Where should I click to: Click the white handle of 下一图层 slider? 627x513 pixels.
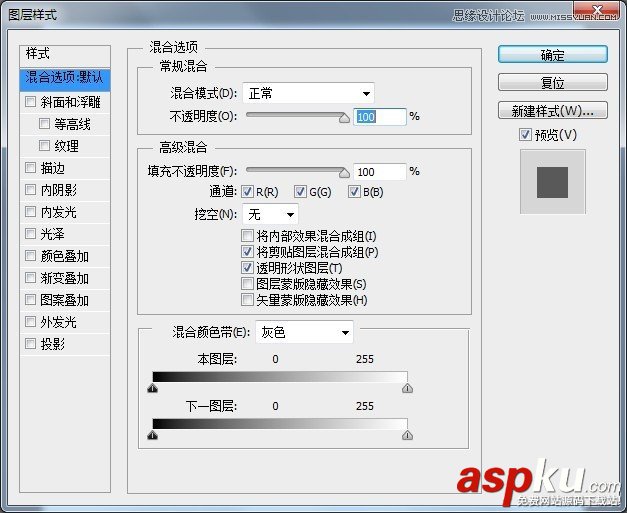[407, 435]
